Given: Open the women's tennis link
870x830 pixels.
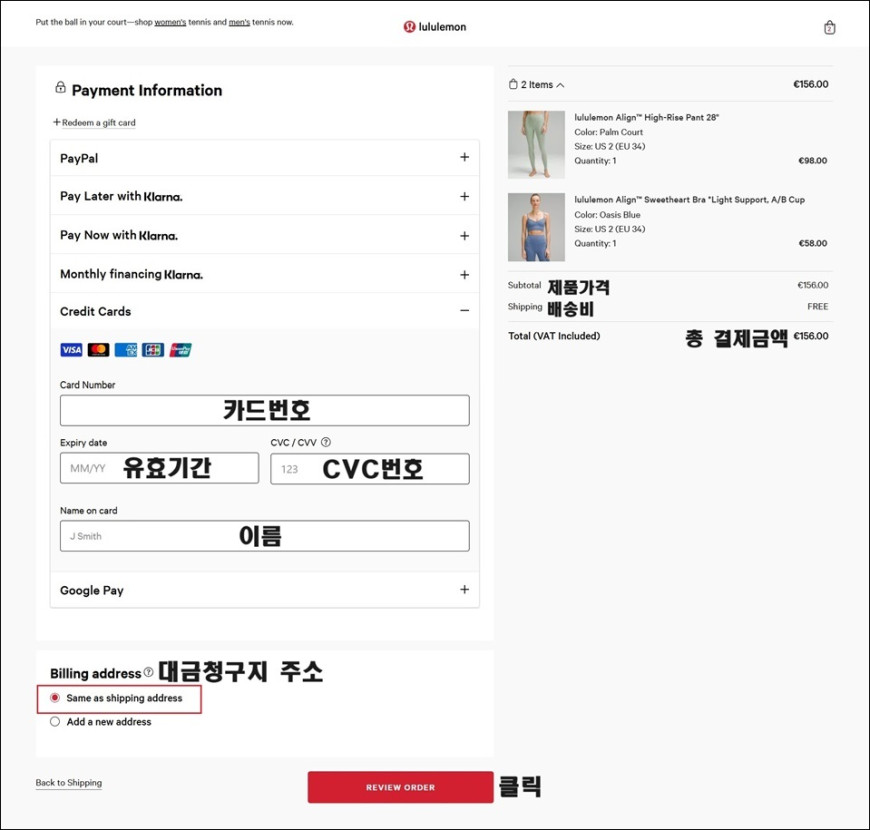Looking at the screenshot, I should (170, 22).
